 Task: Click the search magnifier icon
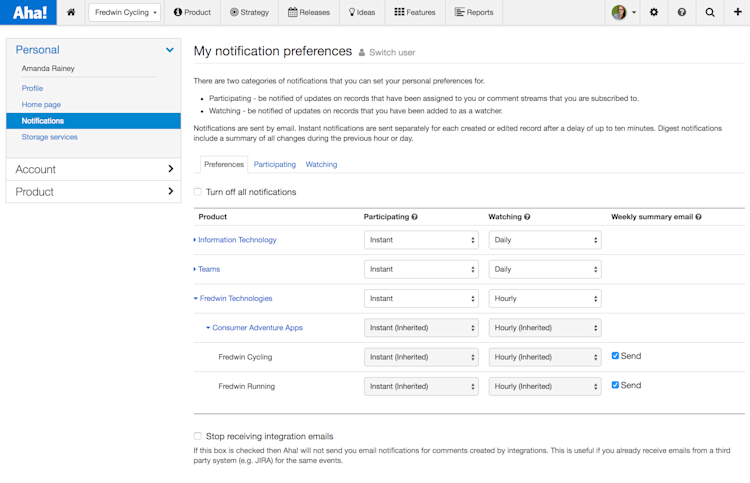pyautogui.click(x=710, y=12)
